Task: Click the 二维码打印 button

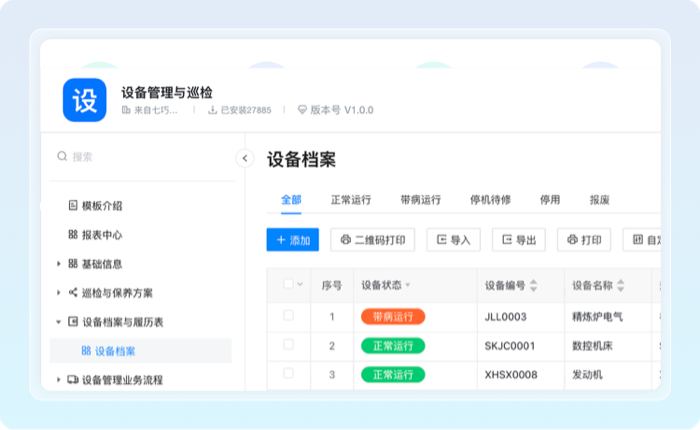Action: (x=373, y=240)
